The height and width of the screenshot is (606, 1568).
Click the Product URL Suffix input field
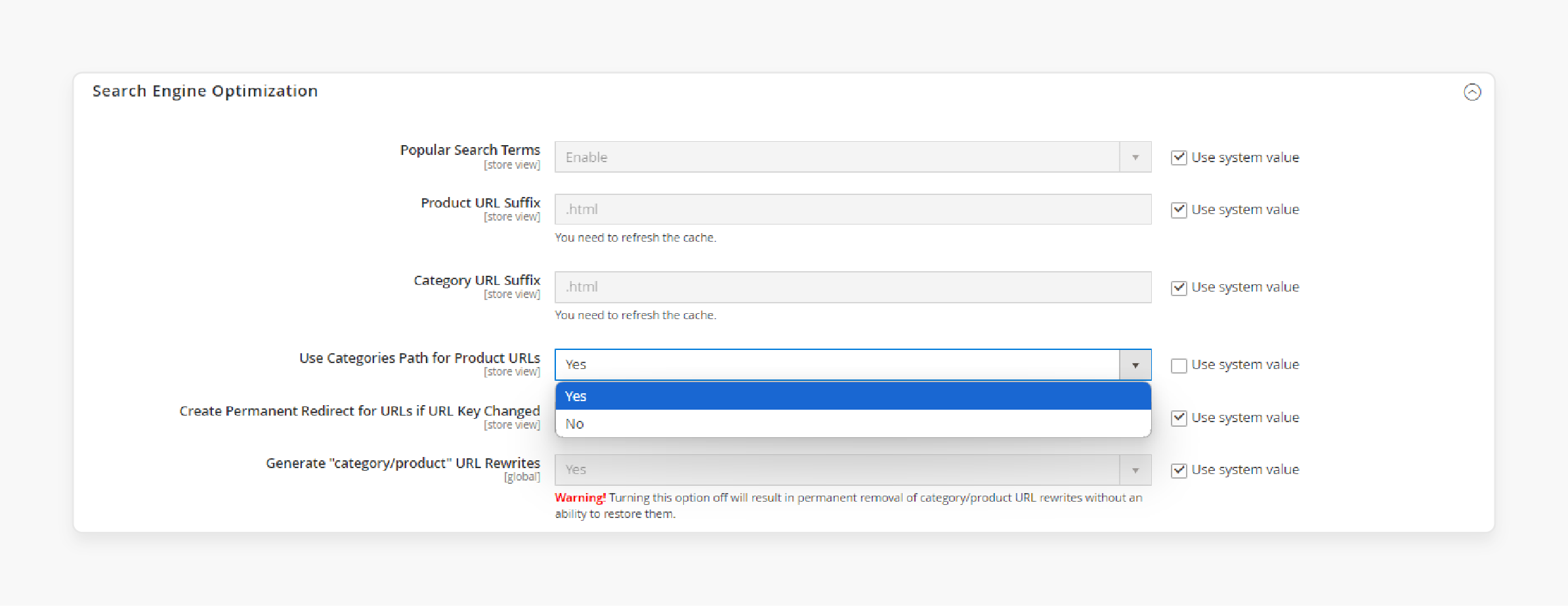pos(853,209)
